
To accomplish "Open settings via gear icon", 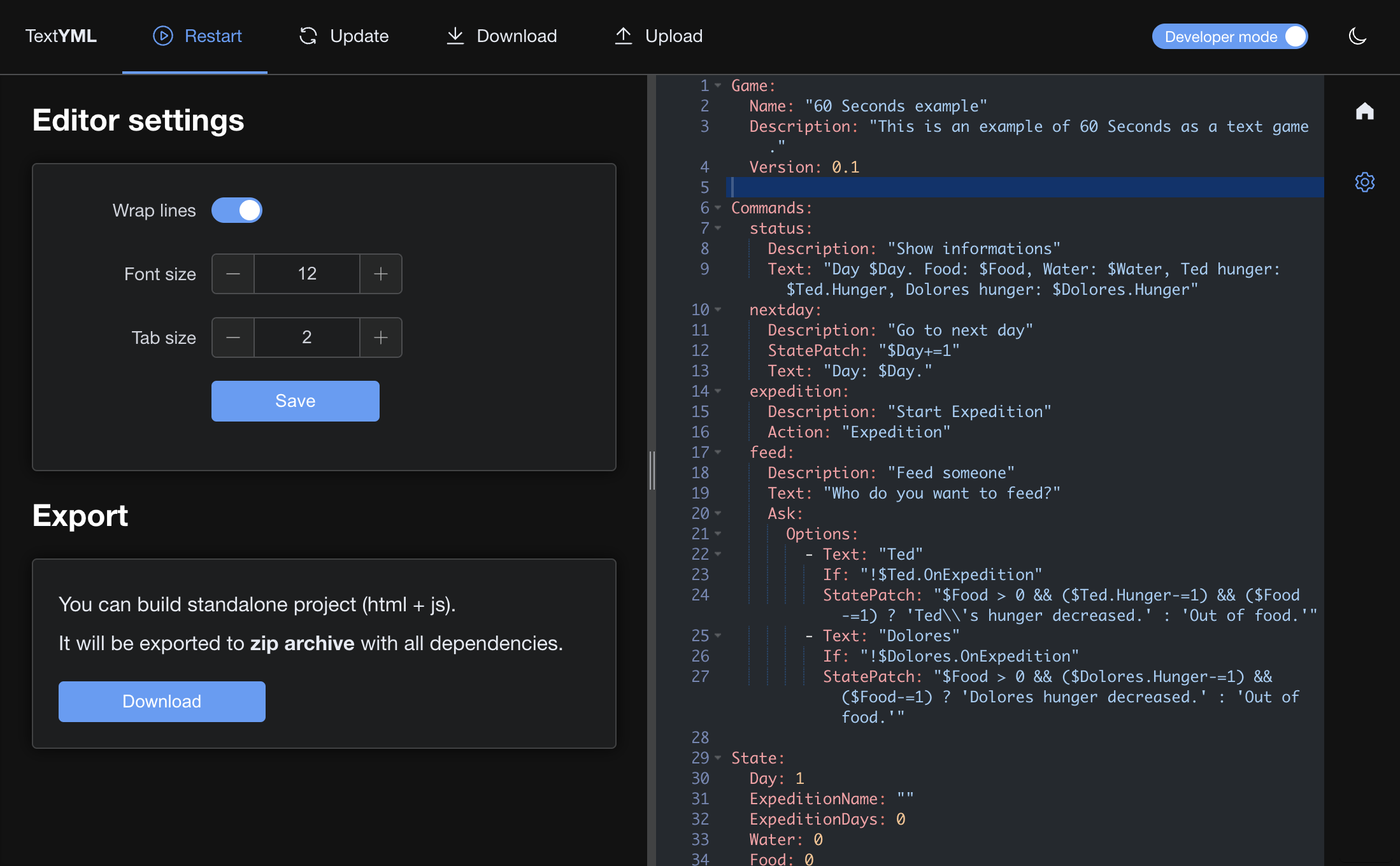I will point(1364,182).
